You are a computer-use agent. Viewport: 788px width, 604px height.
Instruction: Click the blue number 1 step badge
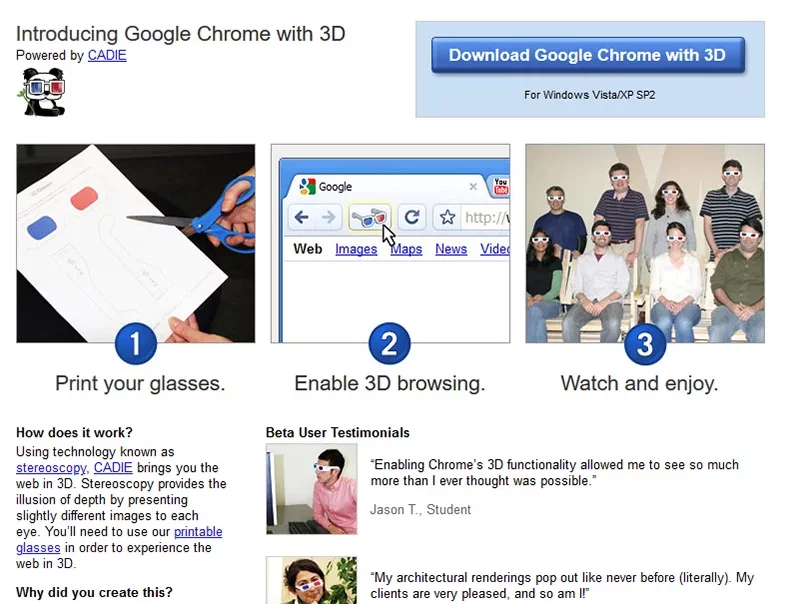pyautogui.click(x=135, y=345)
